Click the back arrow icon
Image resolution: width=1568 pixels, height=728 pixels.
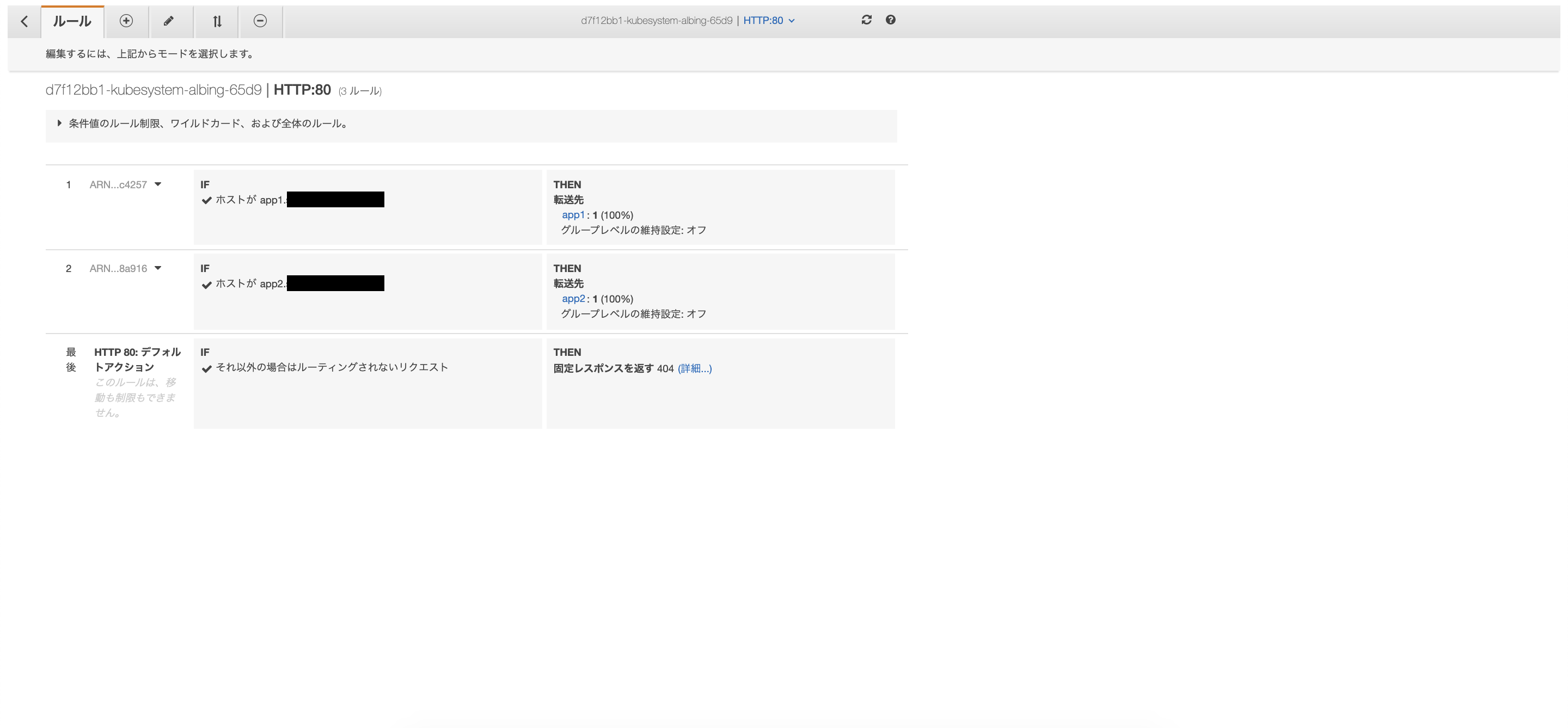[24, 21]
